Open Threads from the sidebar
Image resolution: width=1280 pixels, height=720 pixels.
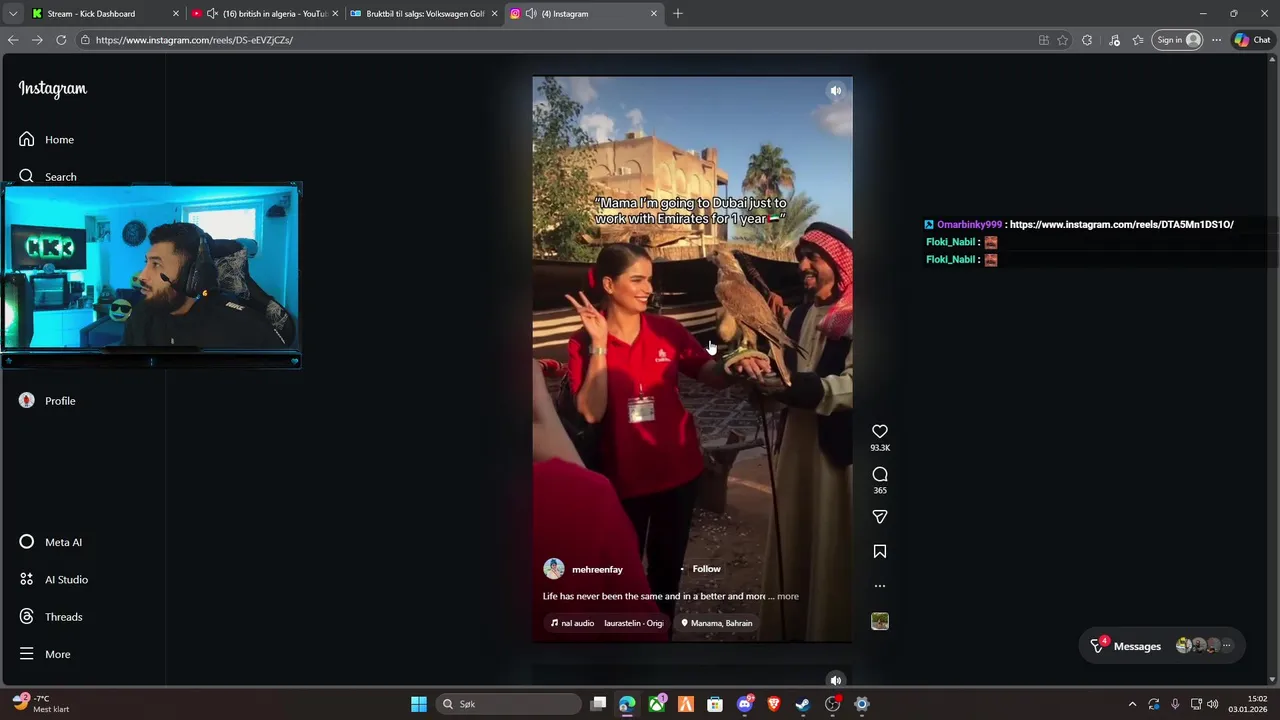point(50,616)
